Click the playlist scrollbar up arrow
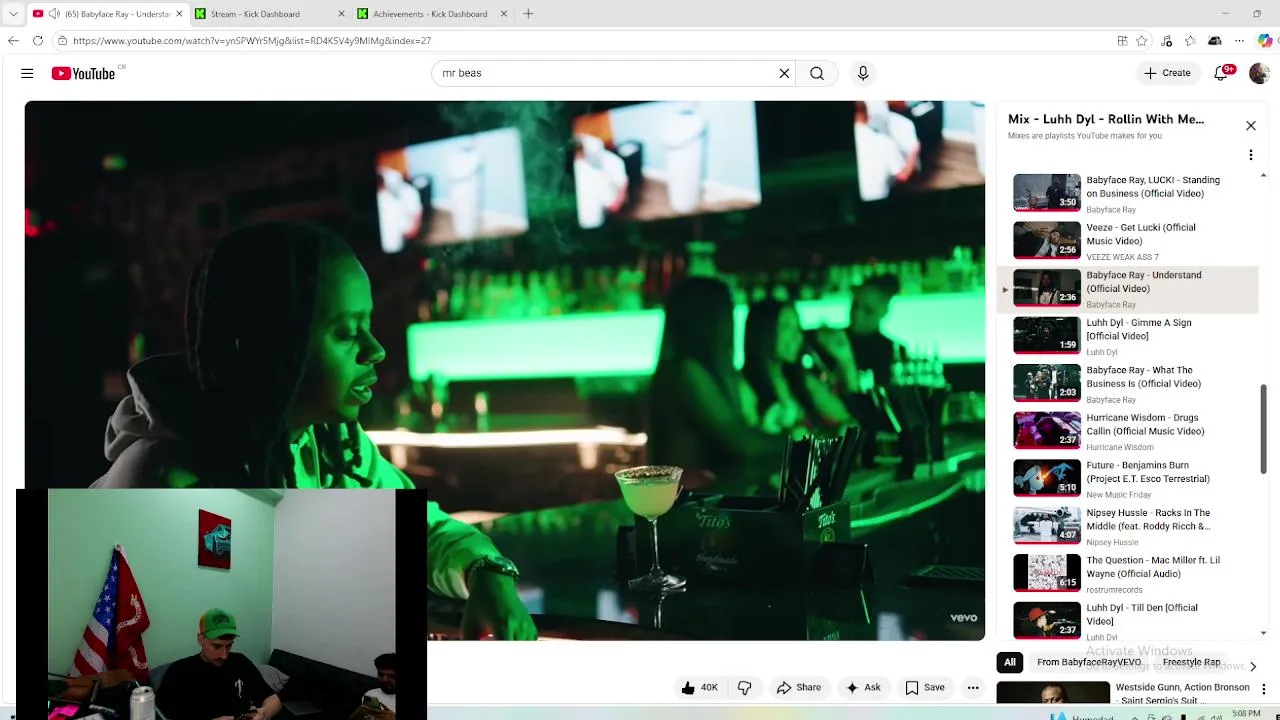The image size is (1280, 720). coord(1264,176)
